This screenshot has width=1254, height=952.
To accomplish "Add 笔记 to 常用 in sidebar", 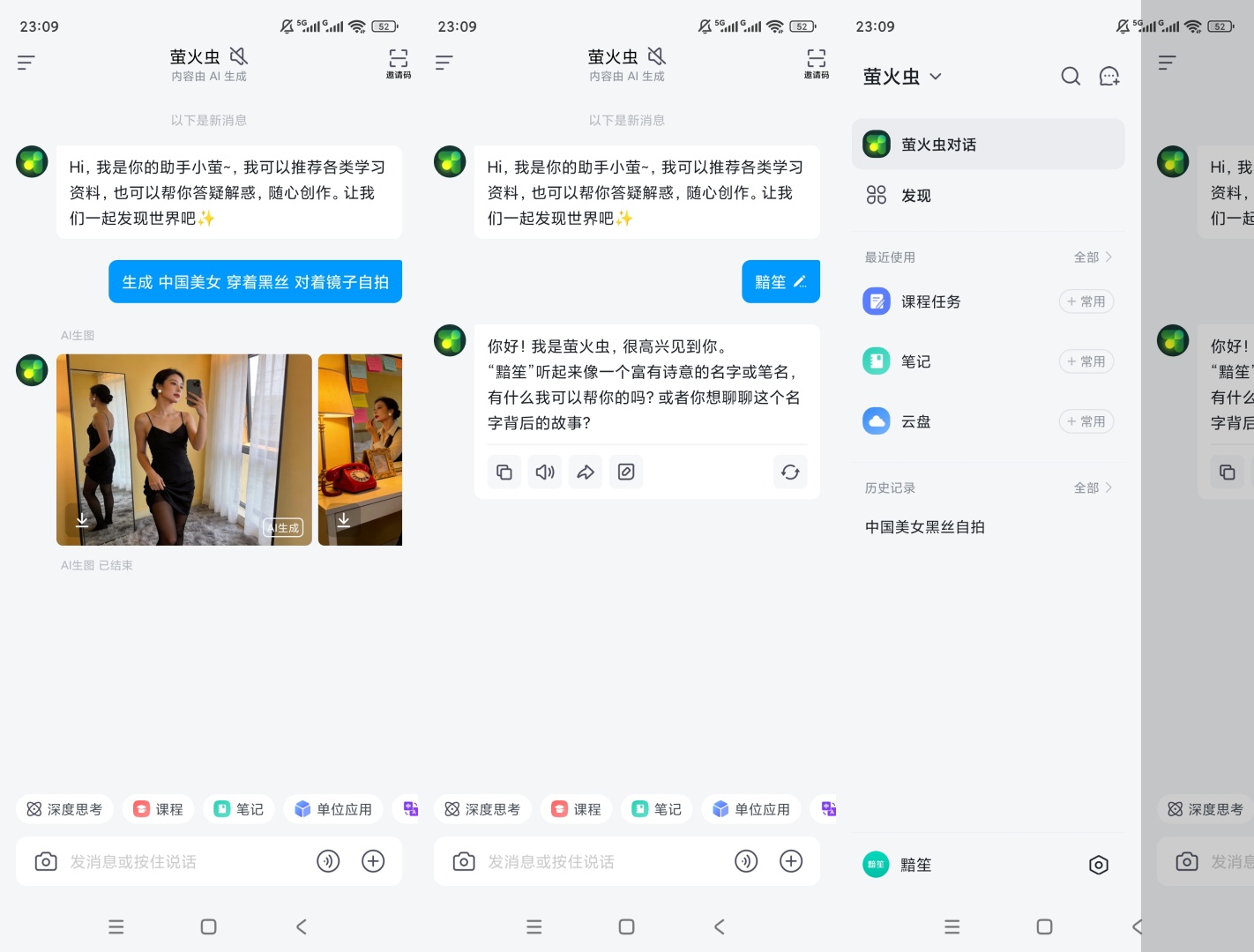I will (x=1086, y=361).
